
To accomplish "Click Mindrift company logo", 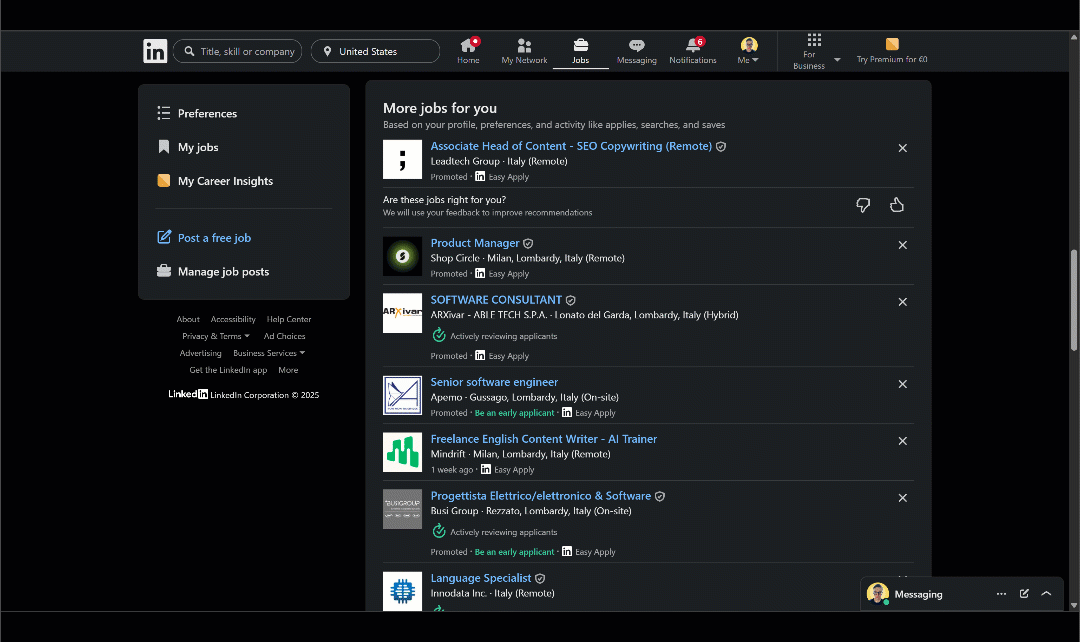I will pyautogui.click(x=402, y=452).
